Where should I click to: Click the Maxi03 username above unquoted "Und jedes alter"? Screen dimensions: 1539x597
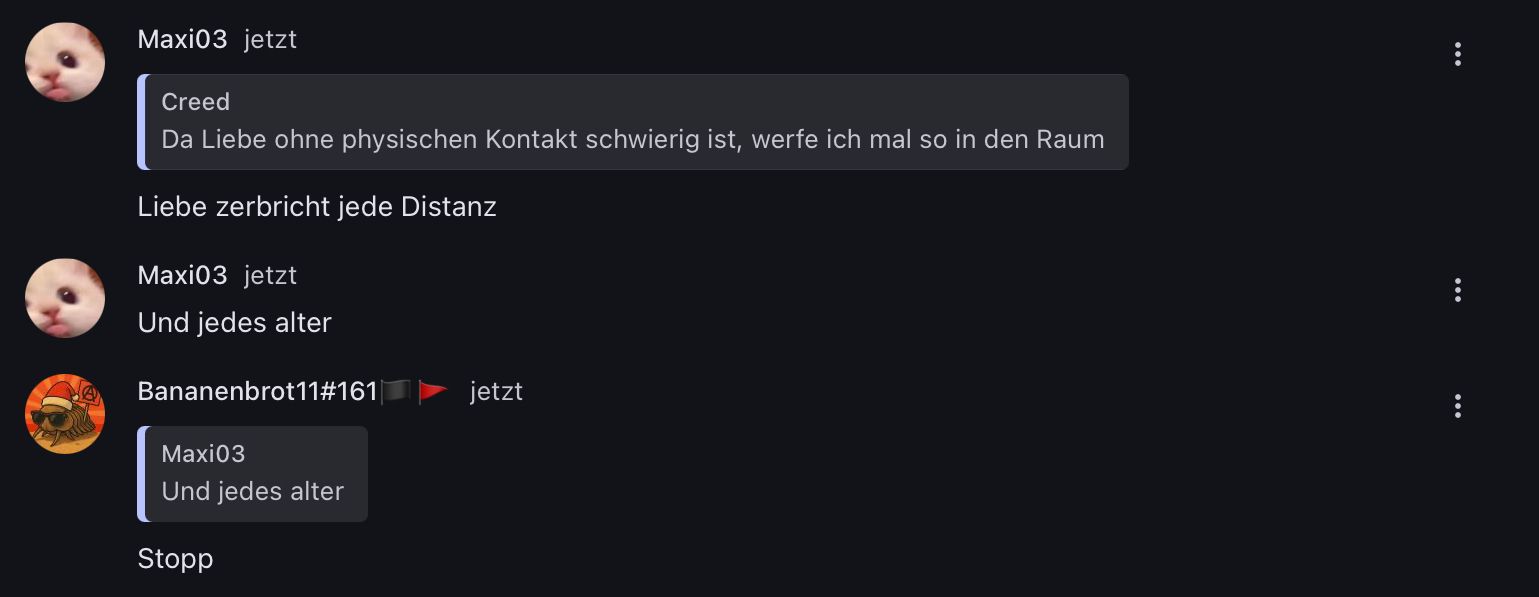coord(182,276)
